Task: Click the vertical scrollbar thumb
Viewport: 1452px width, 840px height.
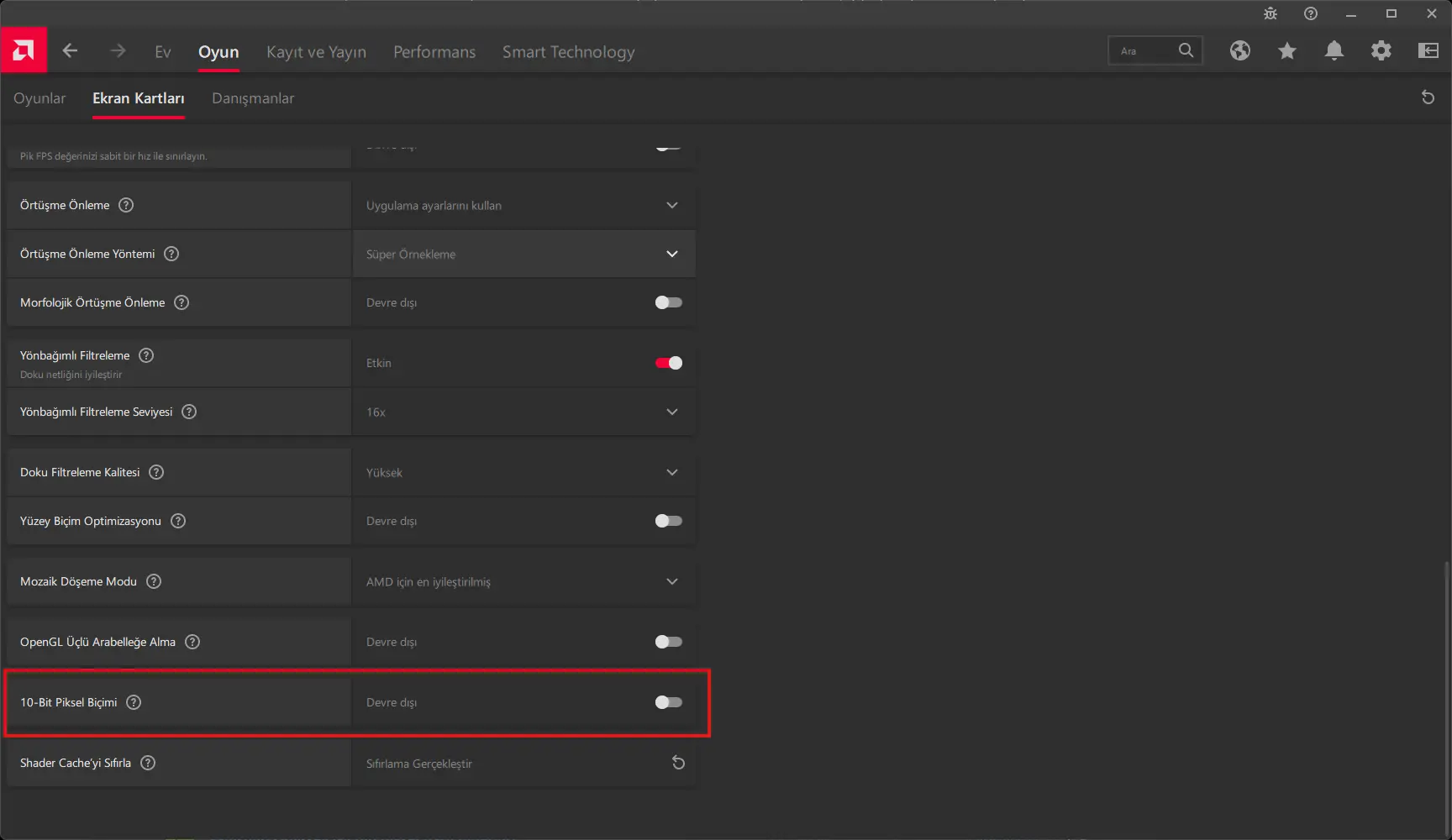Action: pyautogui.click(x=1446, y=697)
